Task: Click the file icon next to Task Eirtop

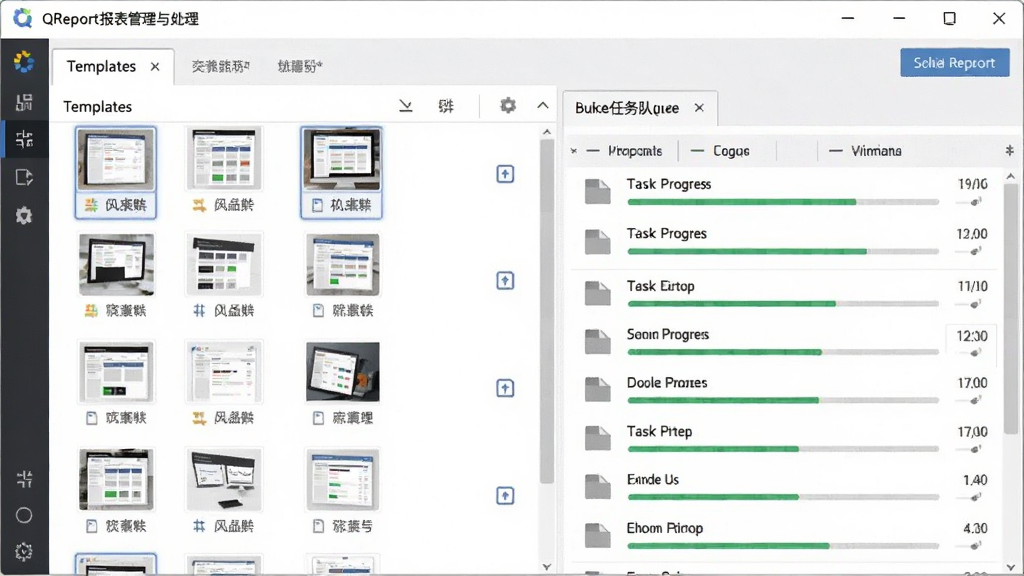Action: (x=598, y=293)
